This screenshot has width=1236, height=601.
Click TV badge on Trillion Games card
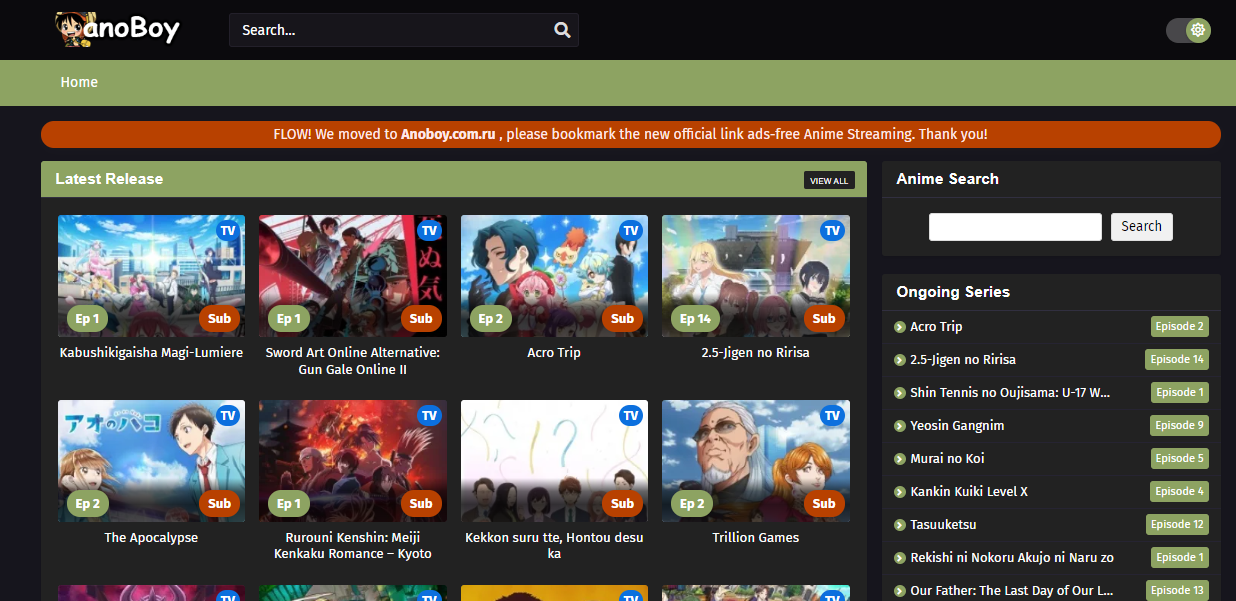pyautogui.click(x=833, y=416)
